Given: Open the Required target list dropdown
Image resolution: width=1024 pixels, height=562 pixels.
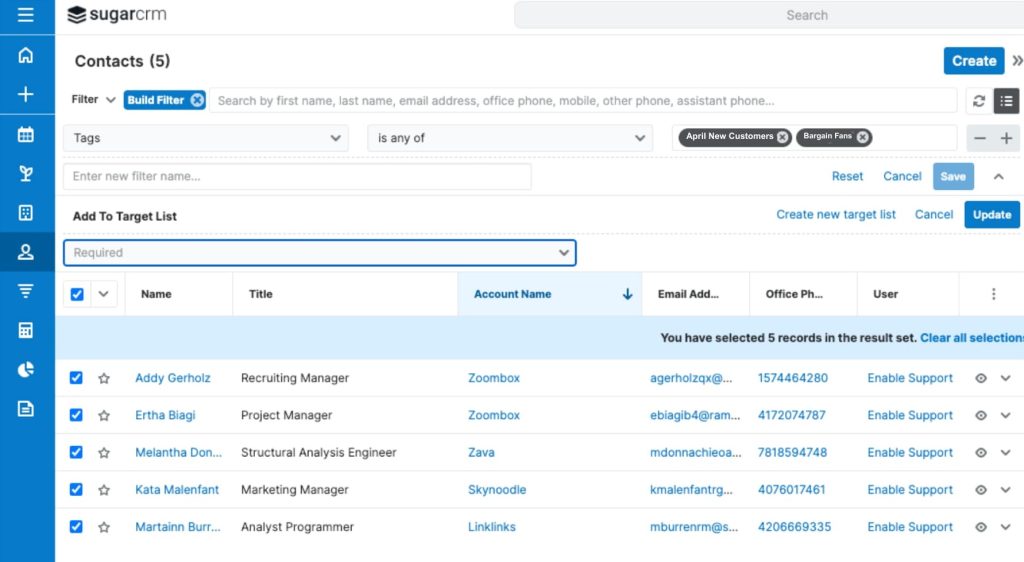Looking at the screenshot, I should pos(319,253).
